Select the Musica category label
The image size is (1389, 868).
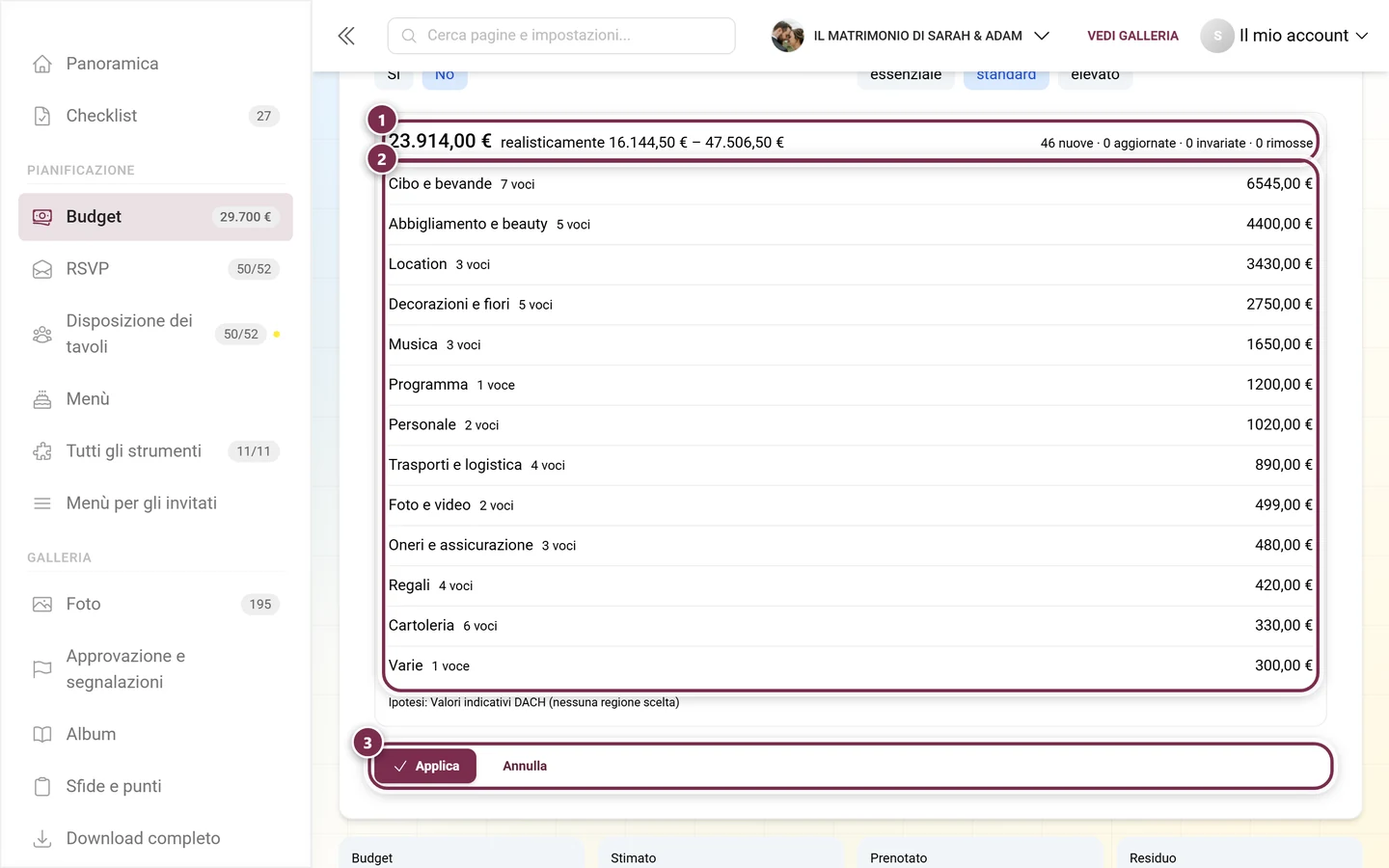413,344
